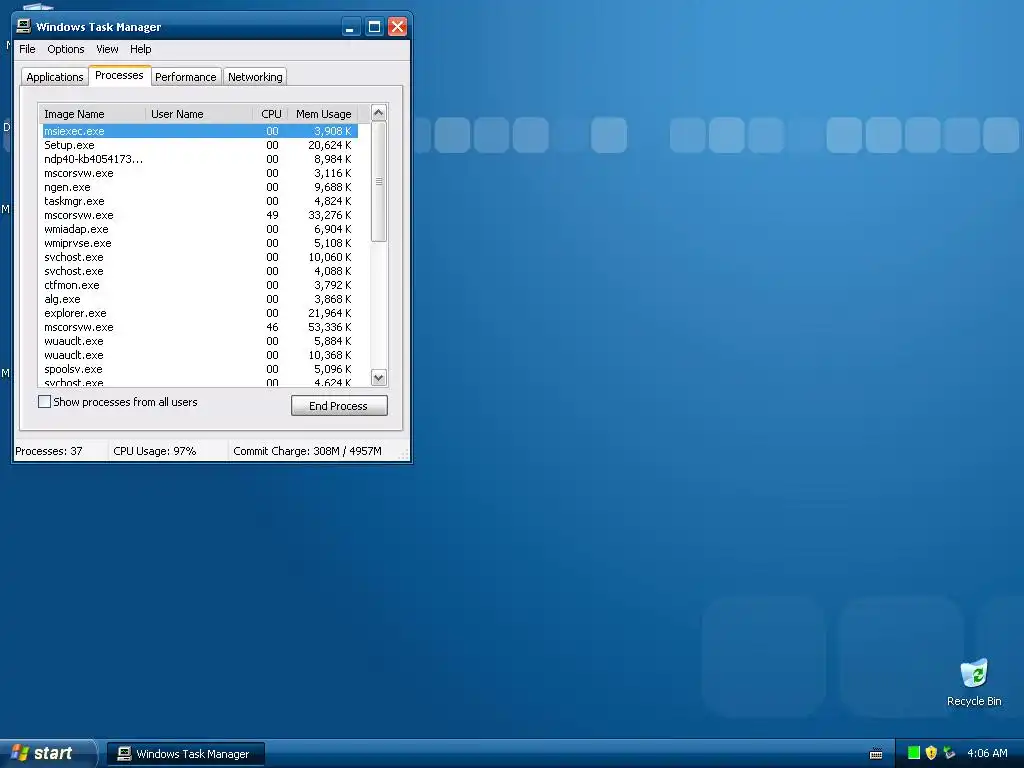The image size is (1024, 768).
Task: Select the Setup.exe process
Action: (x=200, y=145)
